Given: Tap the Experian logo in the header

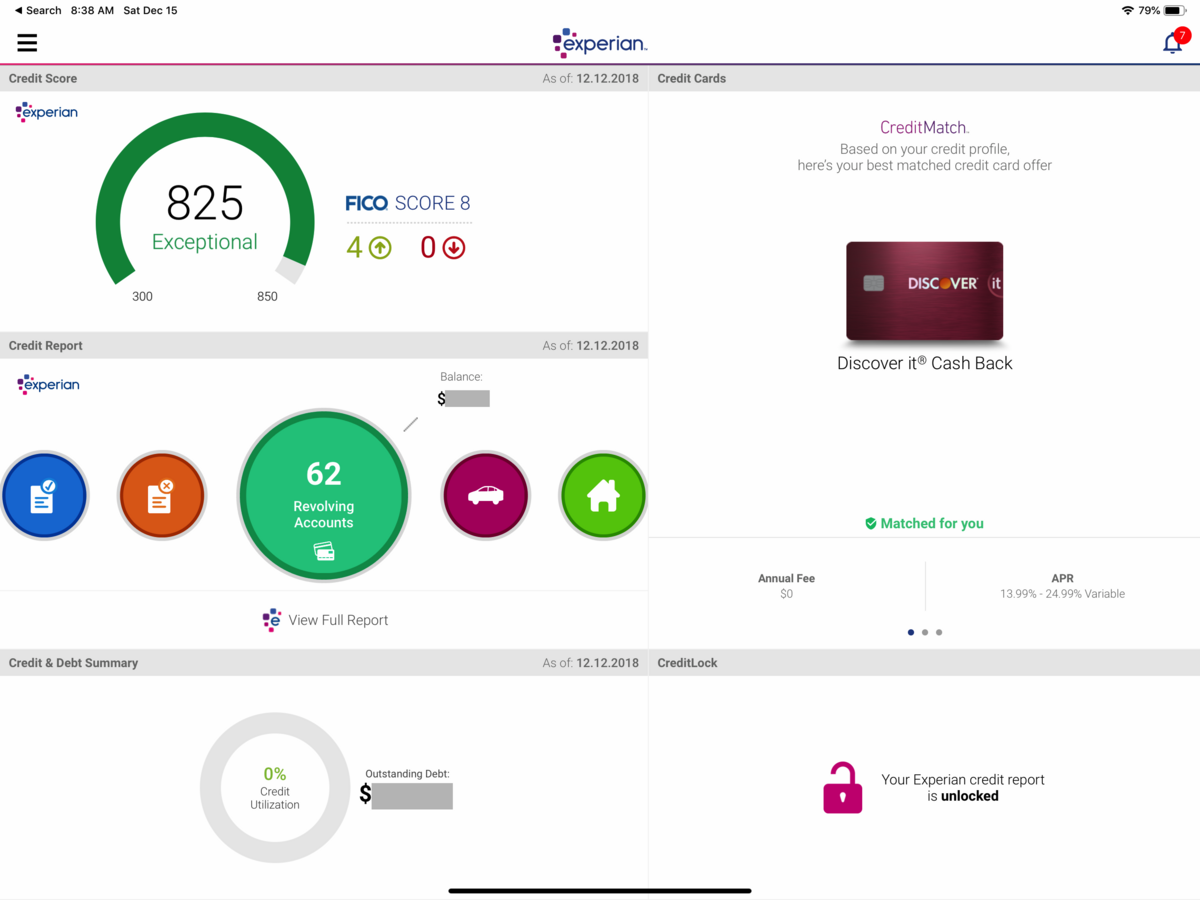Looking at the screenshot, I should point(599,43).
